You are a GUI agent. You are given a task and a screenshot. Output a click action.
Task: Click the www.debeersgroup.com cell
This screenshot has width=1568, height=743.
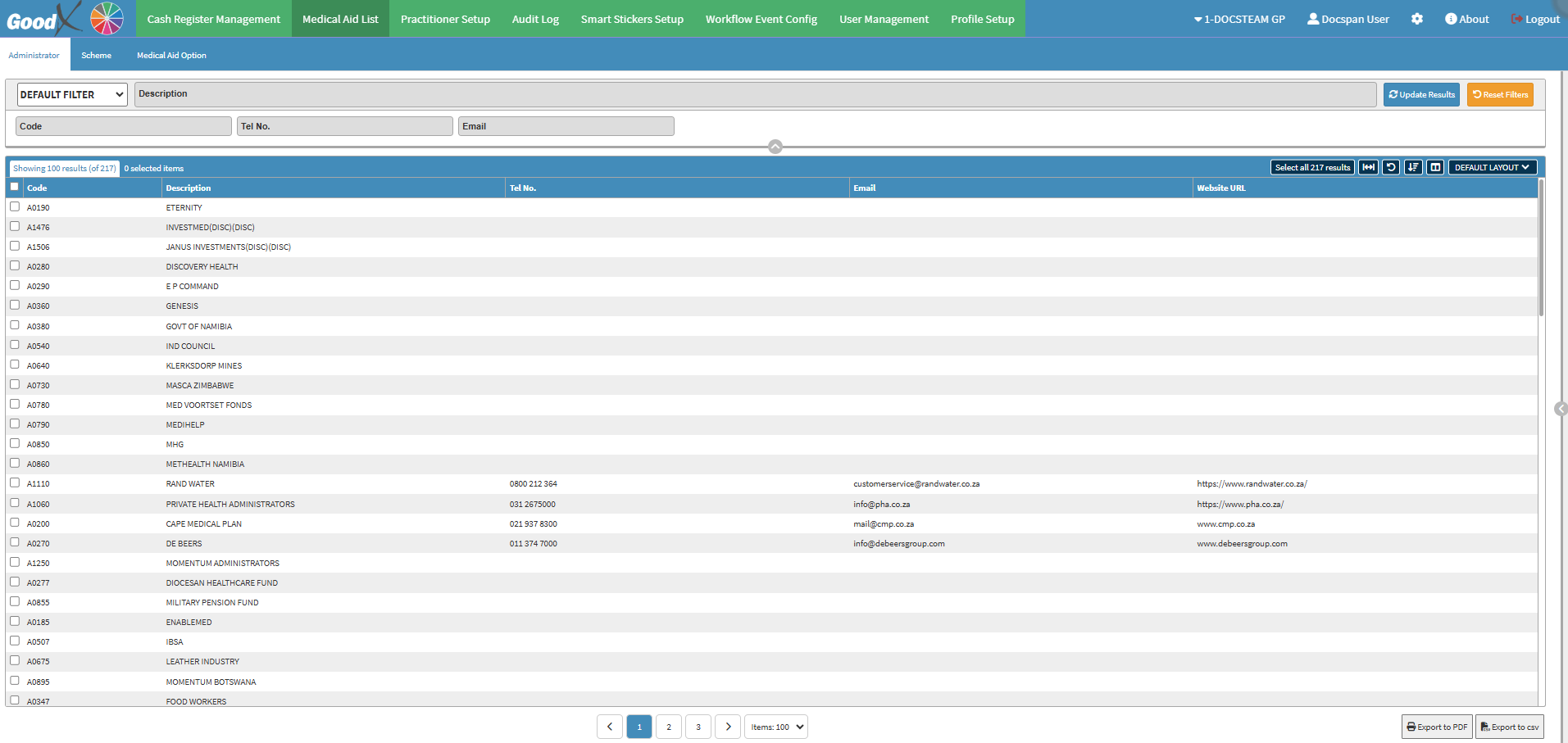pos(1242,543)
